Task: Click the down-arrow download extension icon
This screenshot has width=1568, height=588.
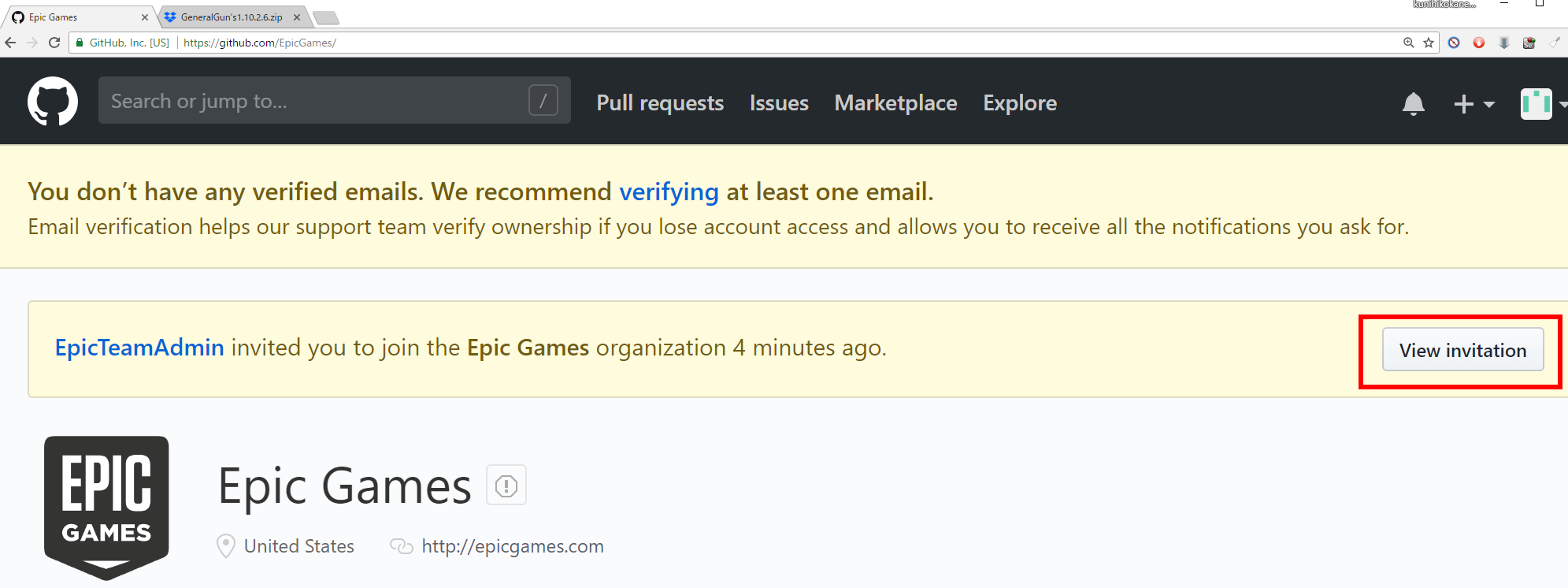Action: point(1504,43)
